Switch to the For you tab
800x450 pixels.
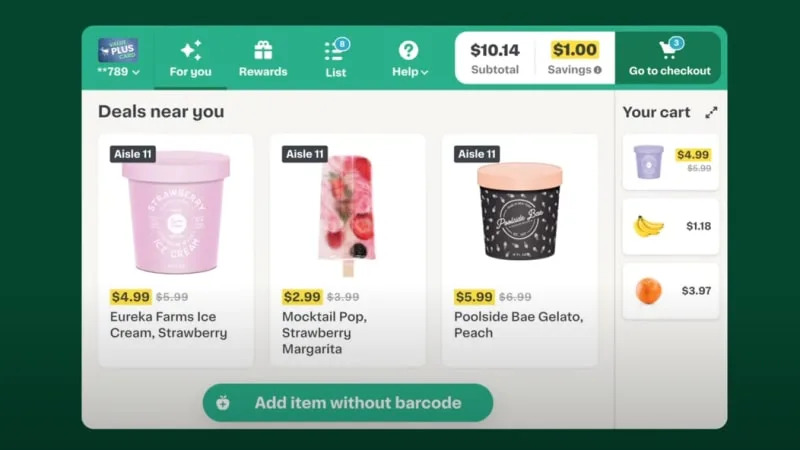pyautogui.click(x=190, y=59)
